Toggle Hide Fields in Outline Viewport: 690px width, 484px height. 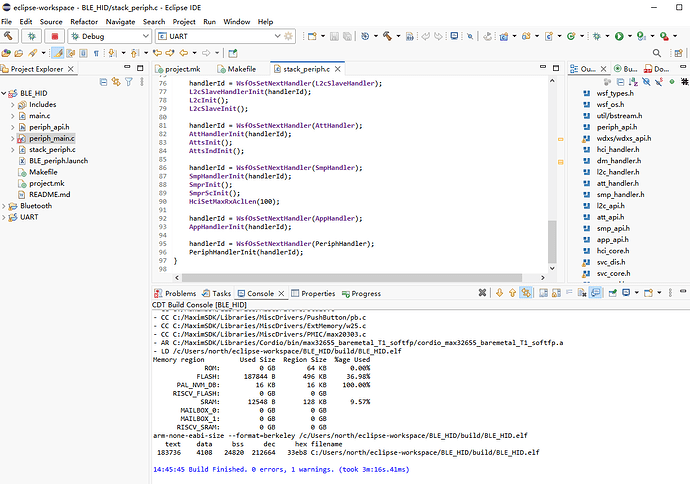pyautogui.click(x=646, y=82)
